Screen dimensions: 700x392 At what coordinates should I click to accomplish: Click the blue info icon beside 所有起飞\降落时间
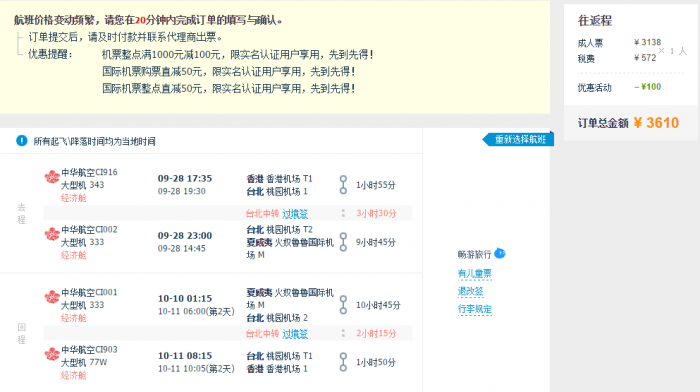[x=21, y=141]
